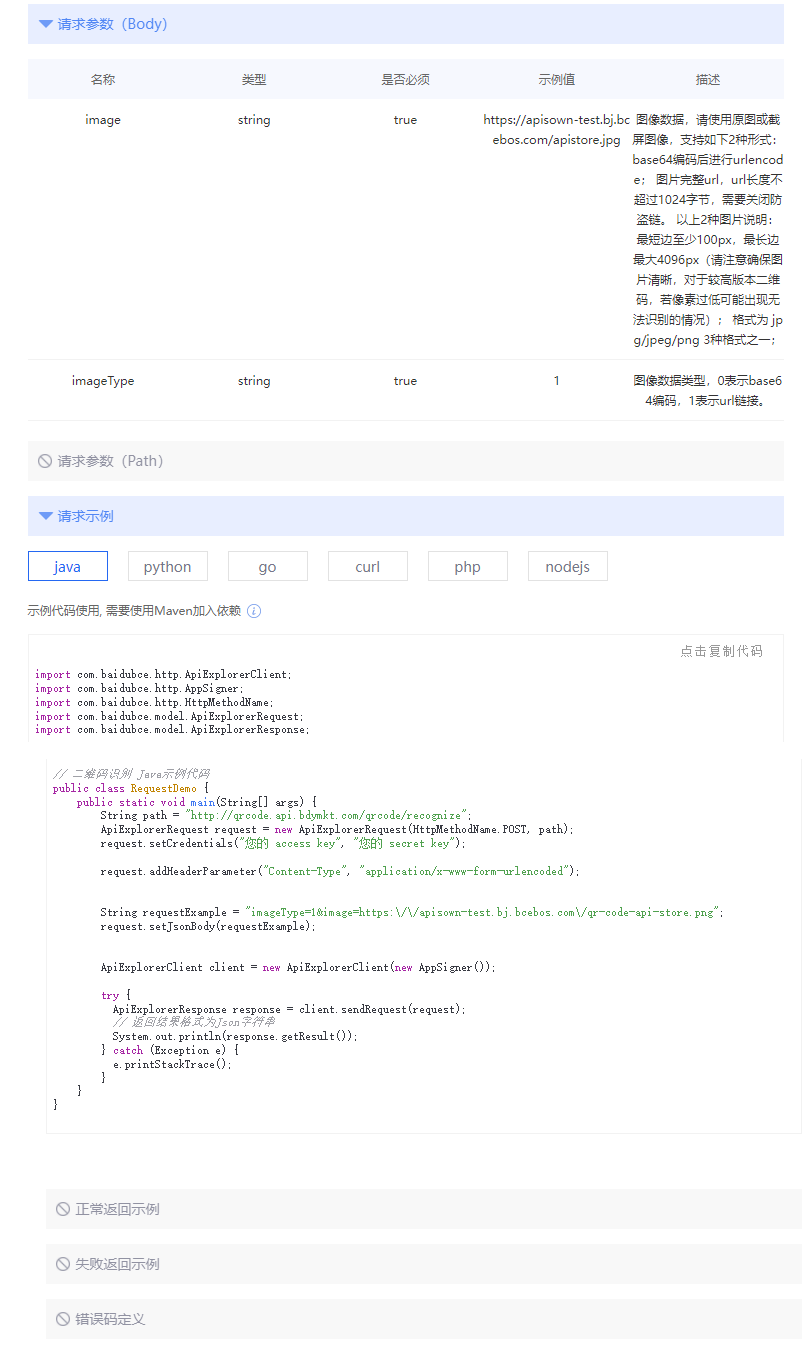Click the imageType example value 1
808x1352 pixels.
coord(557,381)
